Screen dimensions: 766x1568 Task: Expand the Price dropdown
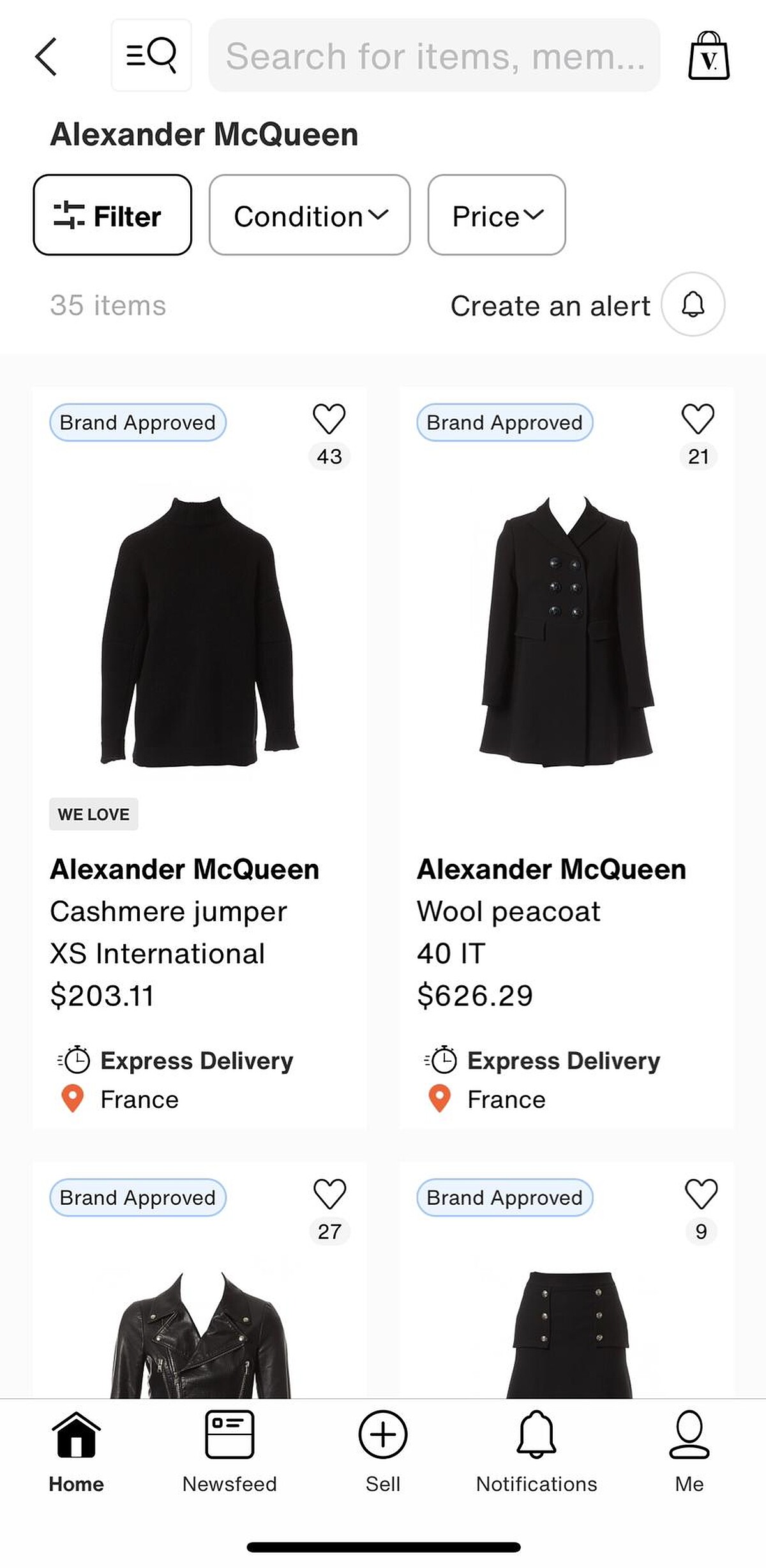[497, 215]
